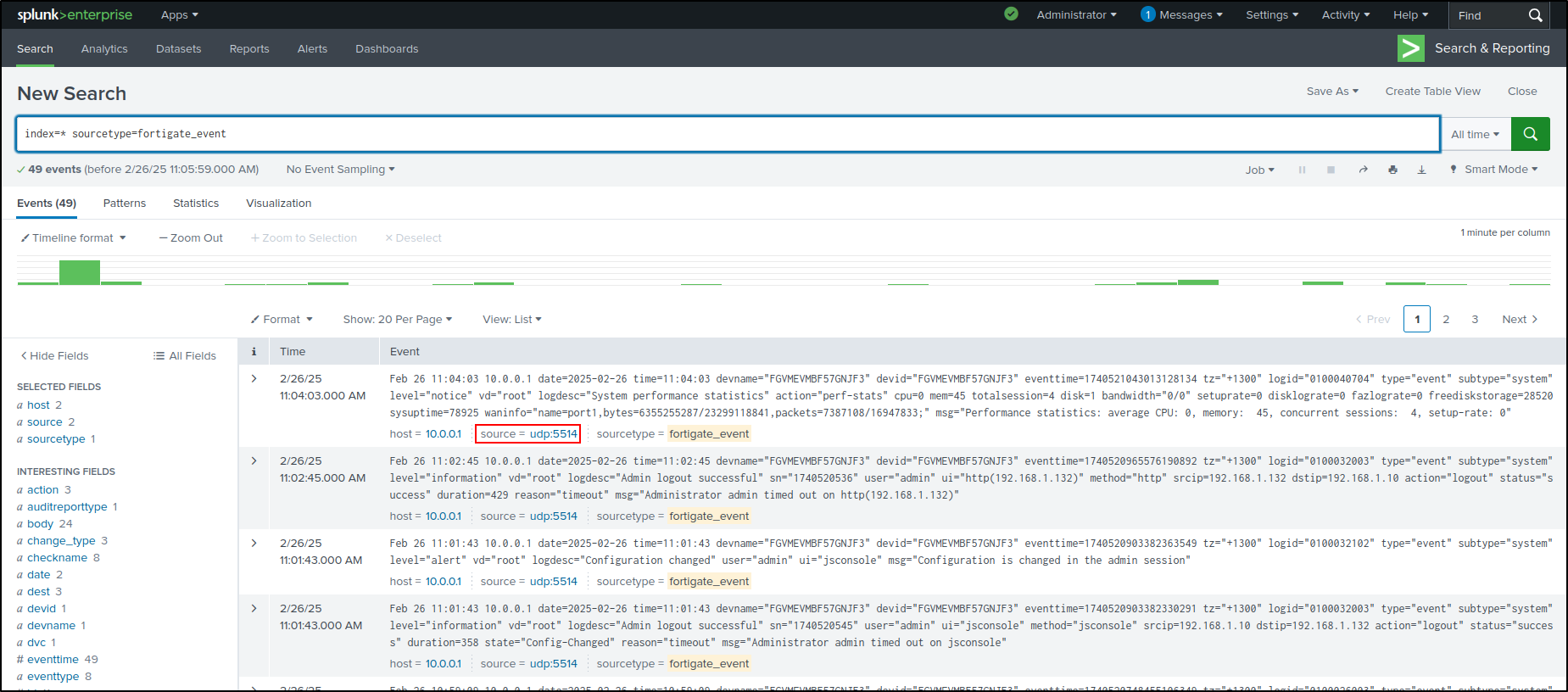
Task: Switch to the Analytics nav tab
Action: [x=104, y=49]
